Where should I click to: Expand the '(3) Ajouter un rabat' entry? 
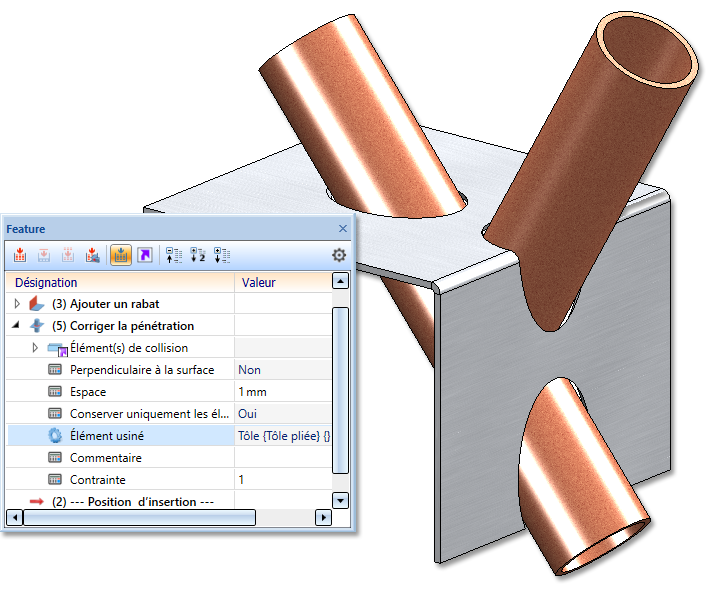(x=17, y=304)
